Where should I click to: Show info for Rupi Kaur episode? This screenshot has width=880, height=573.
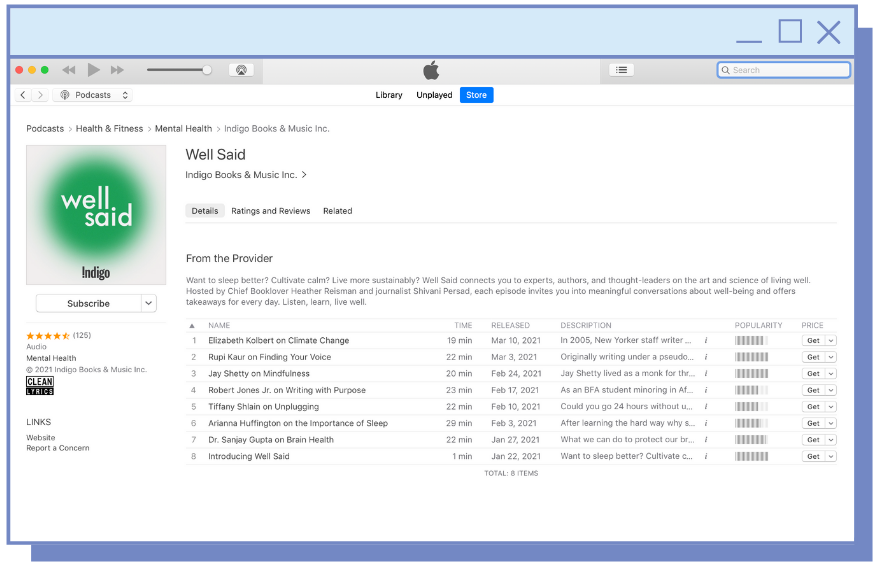706,357
